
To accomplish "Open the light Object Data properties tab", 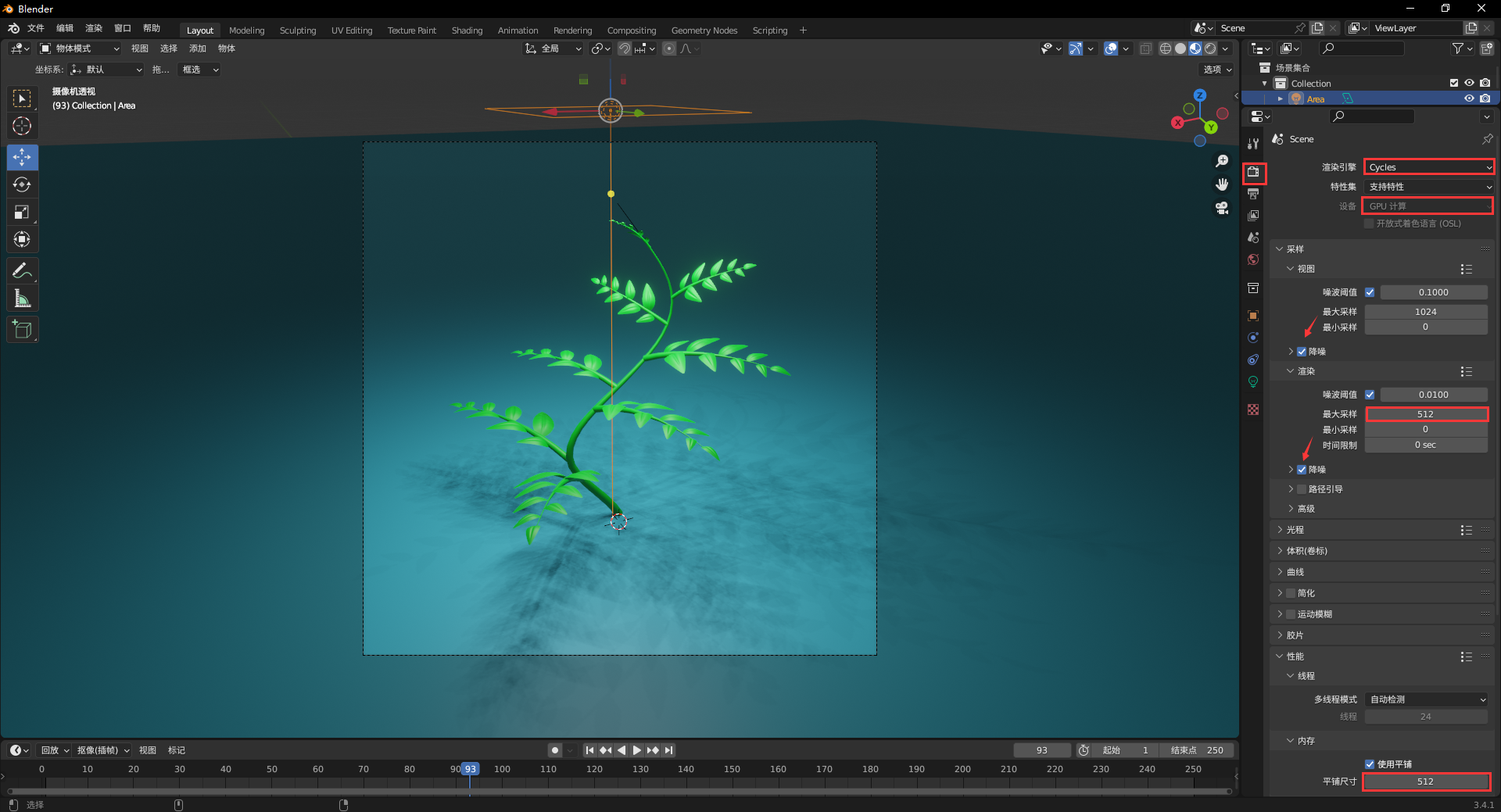I will [1254, 381].
